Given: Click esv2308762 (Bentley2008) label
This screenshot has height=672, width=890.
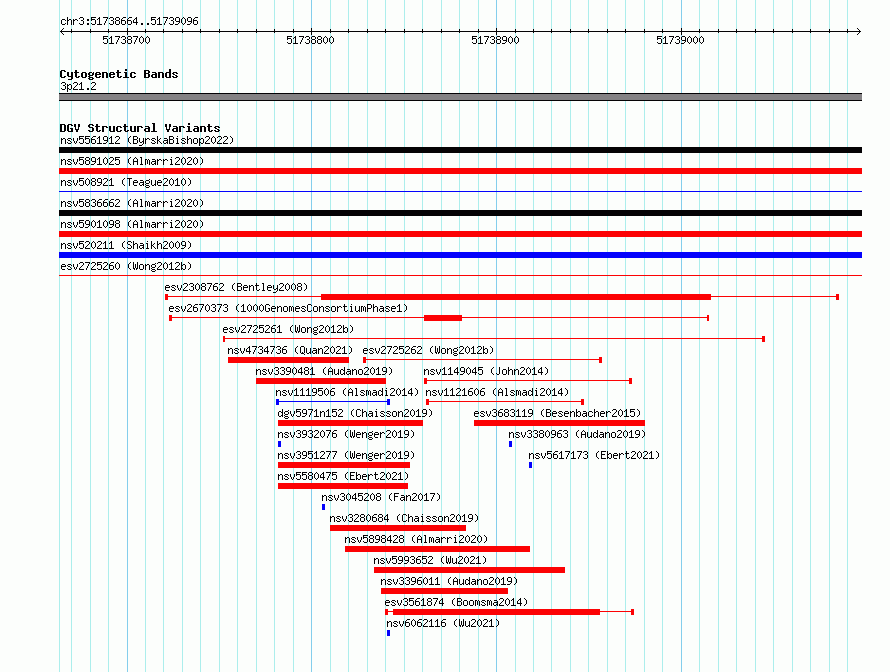Looking at the screenshot, I should tap(236, 287).
